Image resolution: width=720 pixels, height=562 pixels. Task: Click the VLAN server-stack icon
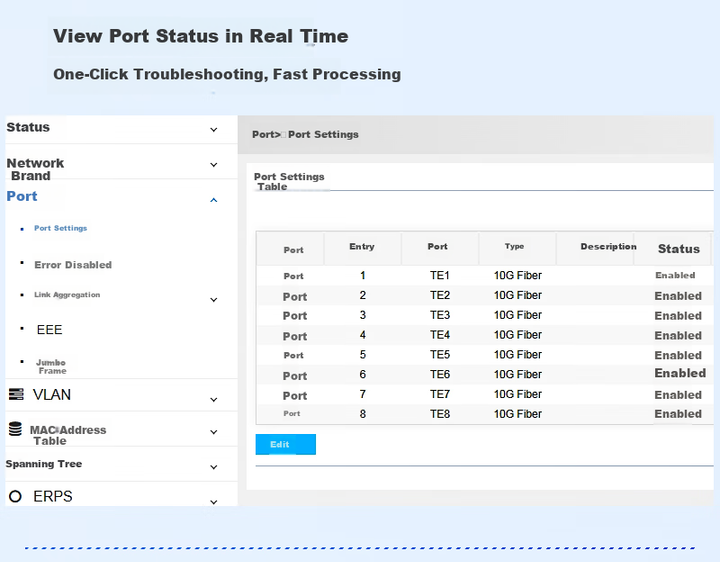pos(16,394)
